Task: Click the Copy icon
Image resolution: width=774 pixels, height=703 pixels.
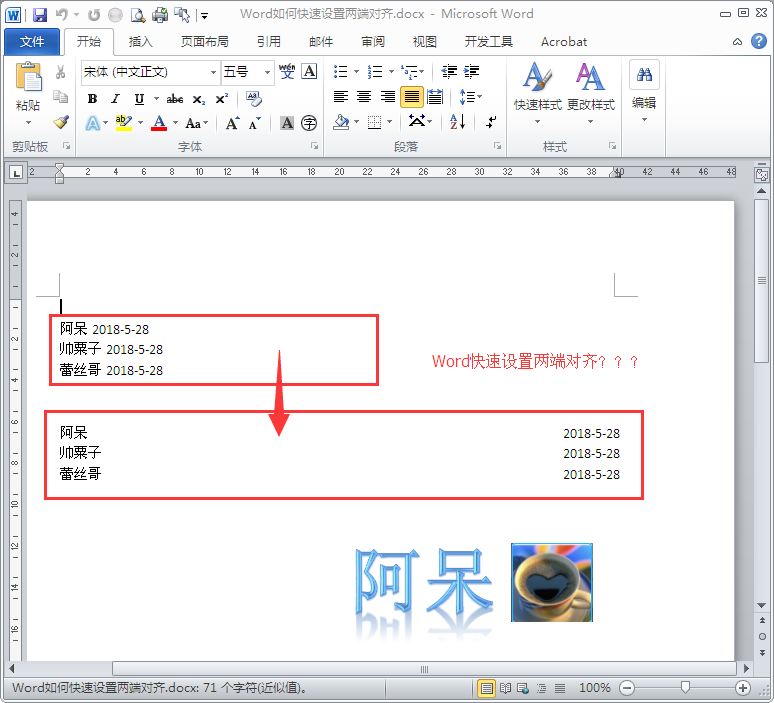Action: click(60, 97)
